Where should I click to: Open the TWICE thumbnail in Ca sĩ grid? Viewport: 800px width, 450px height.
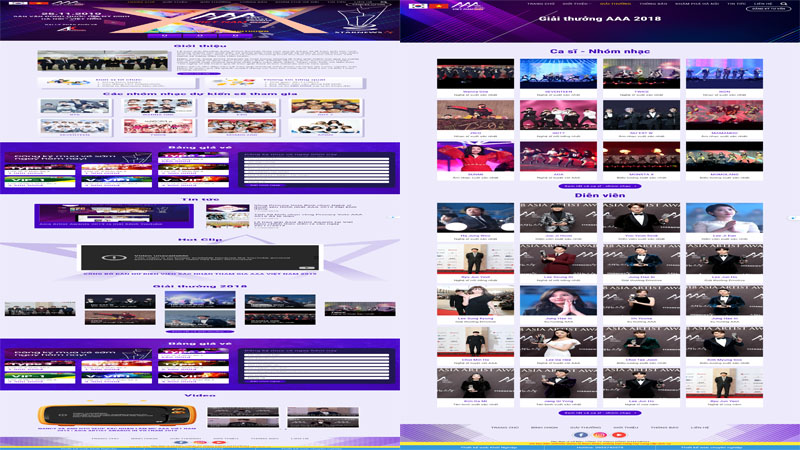pos(641,74)
